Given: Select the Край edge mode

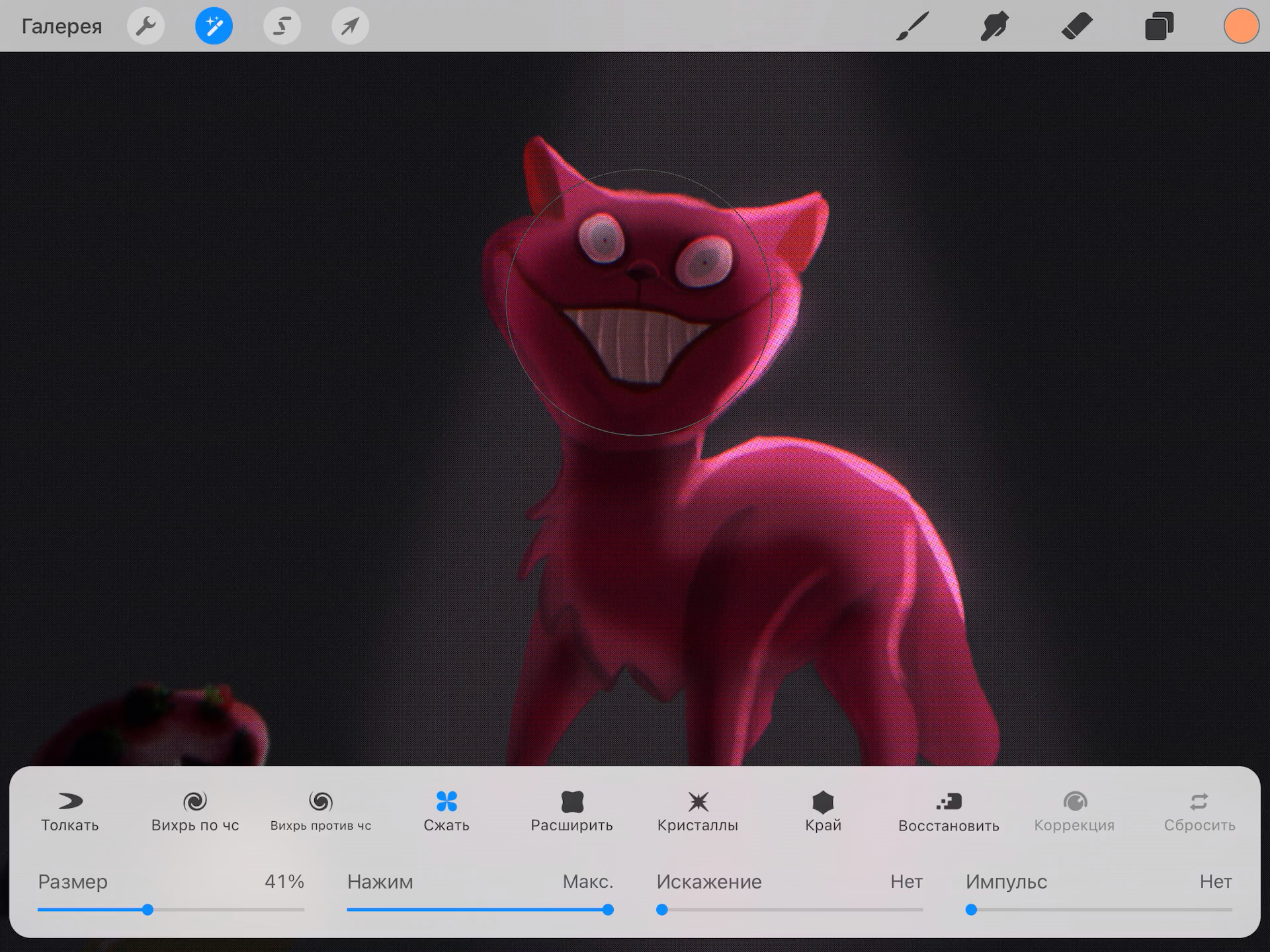Looking at the screenshot, I should pyautogui.click(x=823, y=812).
